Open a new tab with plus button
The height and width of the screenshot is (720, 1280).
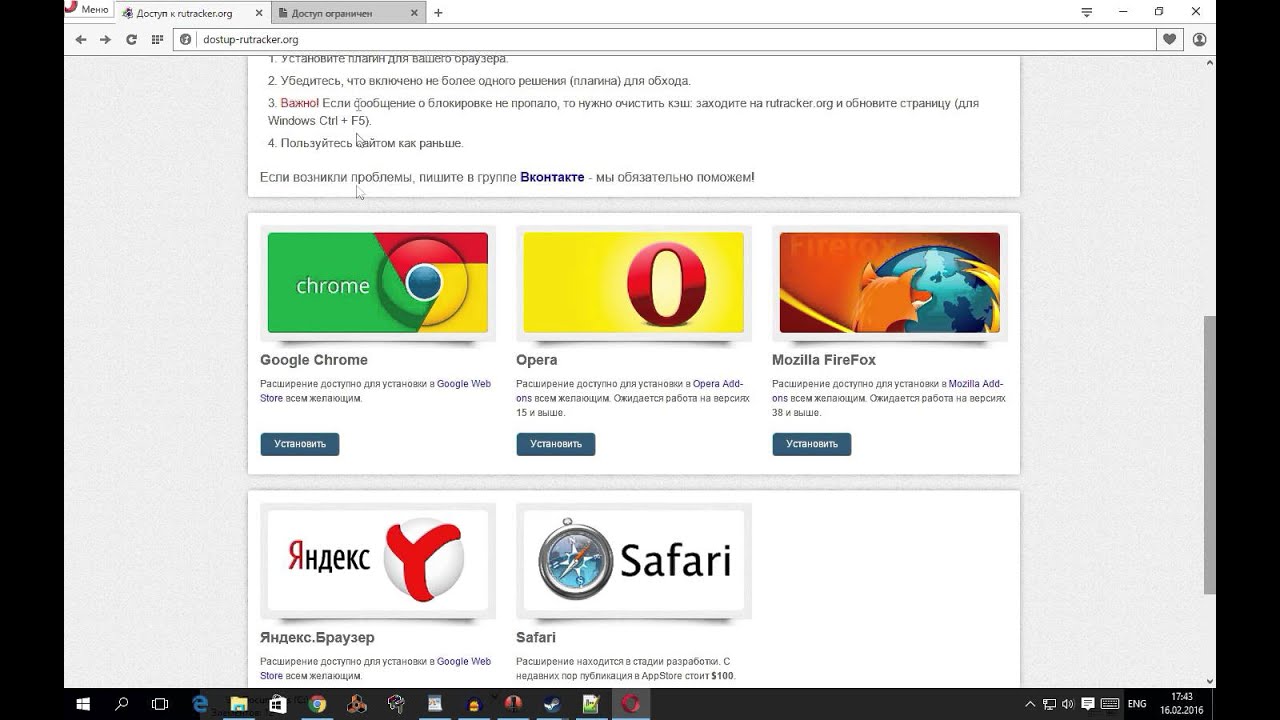(x=438, y=13)
